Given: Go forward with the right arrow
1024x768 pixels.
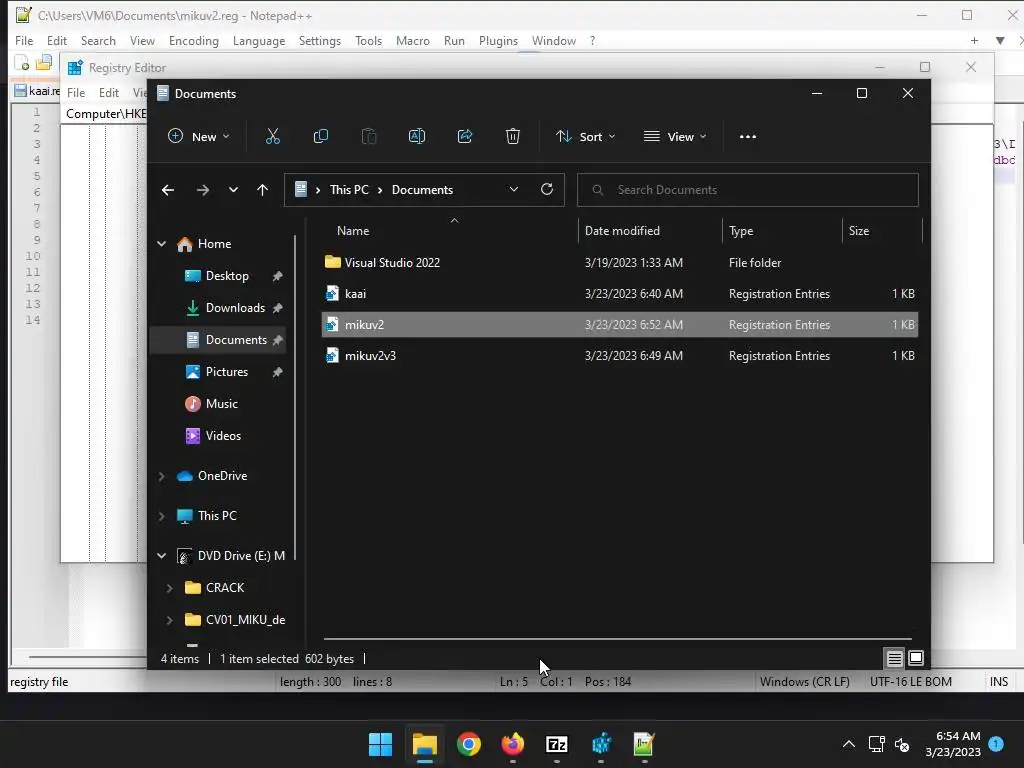Looking at the screenshot, I should click(202, 190).
